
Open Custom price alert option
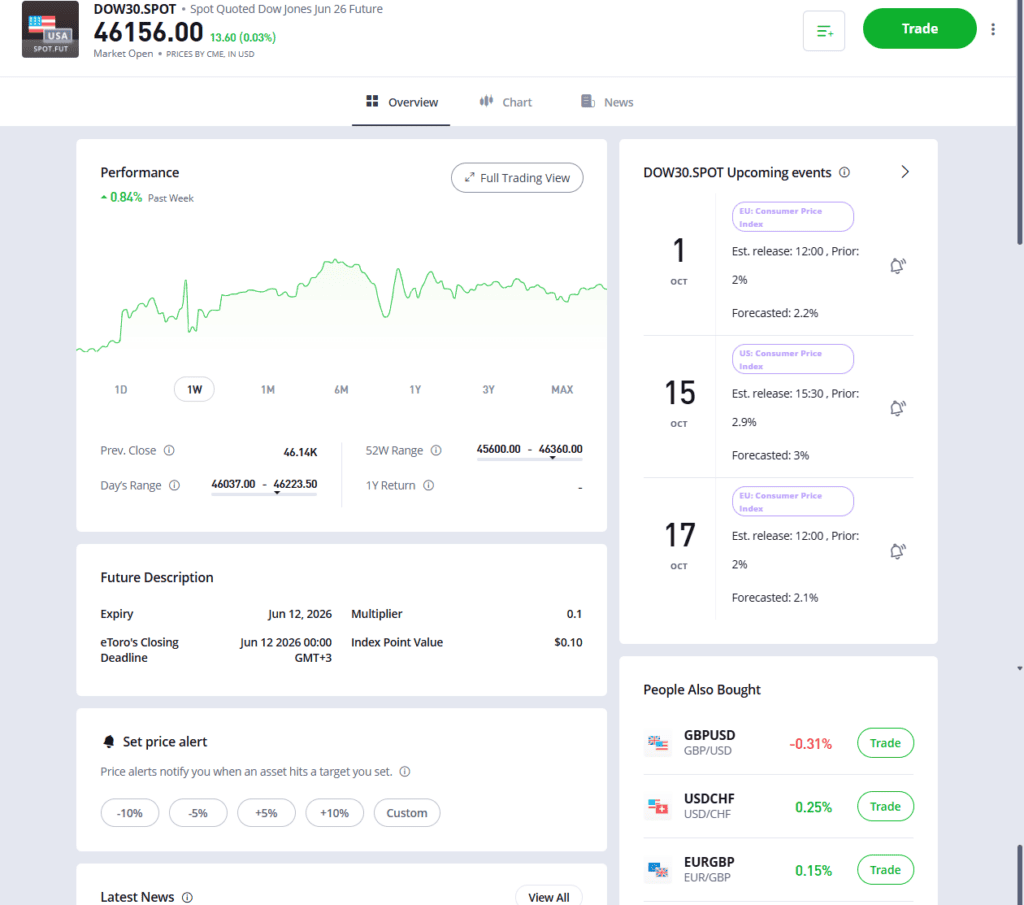407,813
